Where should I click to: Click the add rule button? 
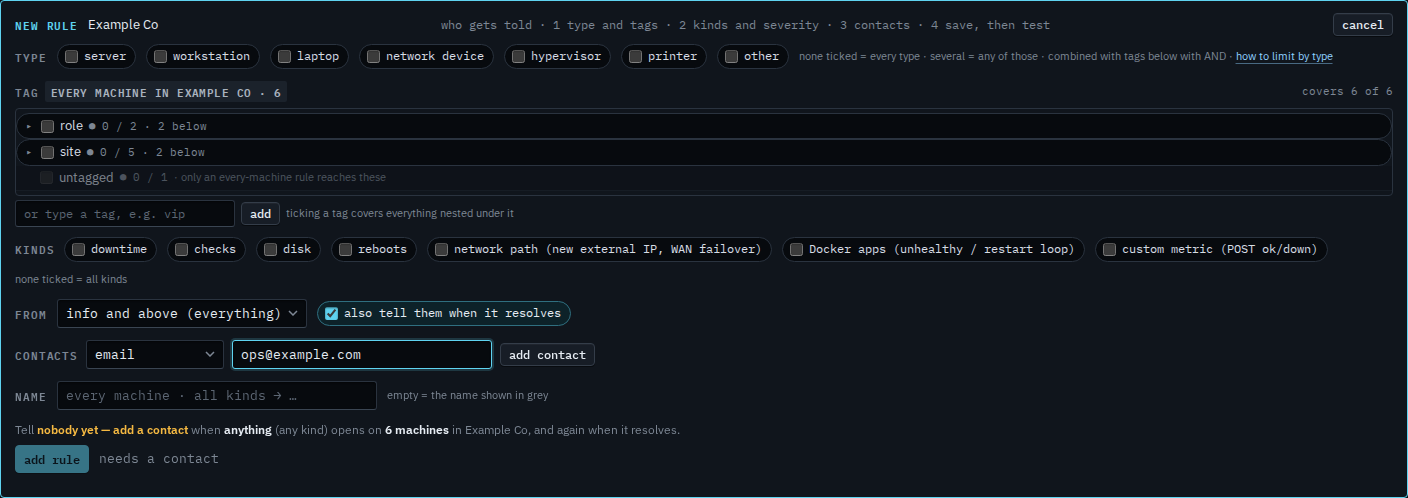point(52,459)
